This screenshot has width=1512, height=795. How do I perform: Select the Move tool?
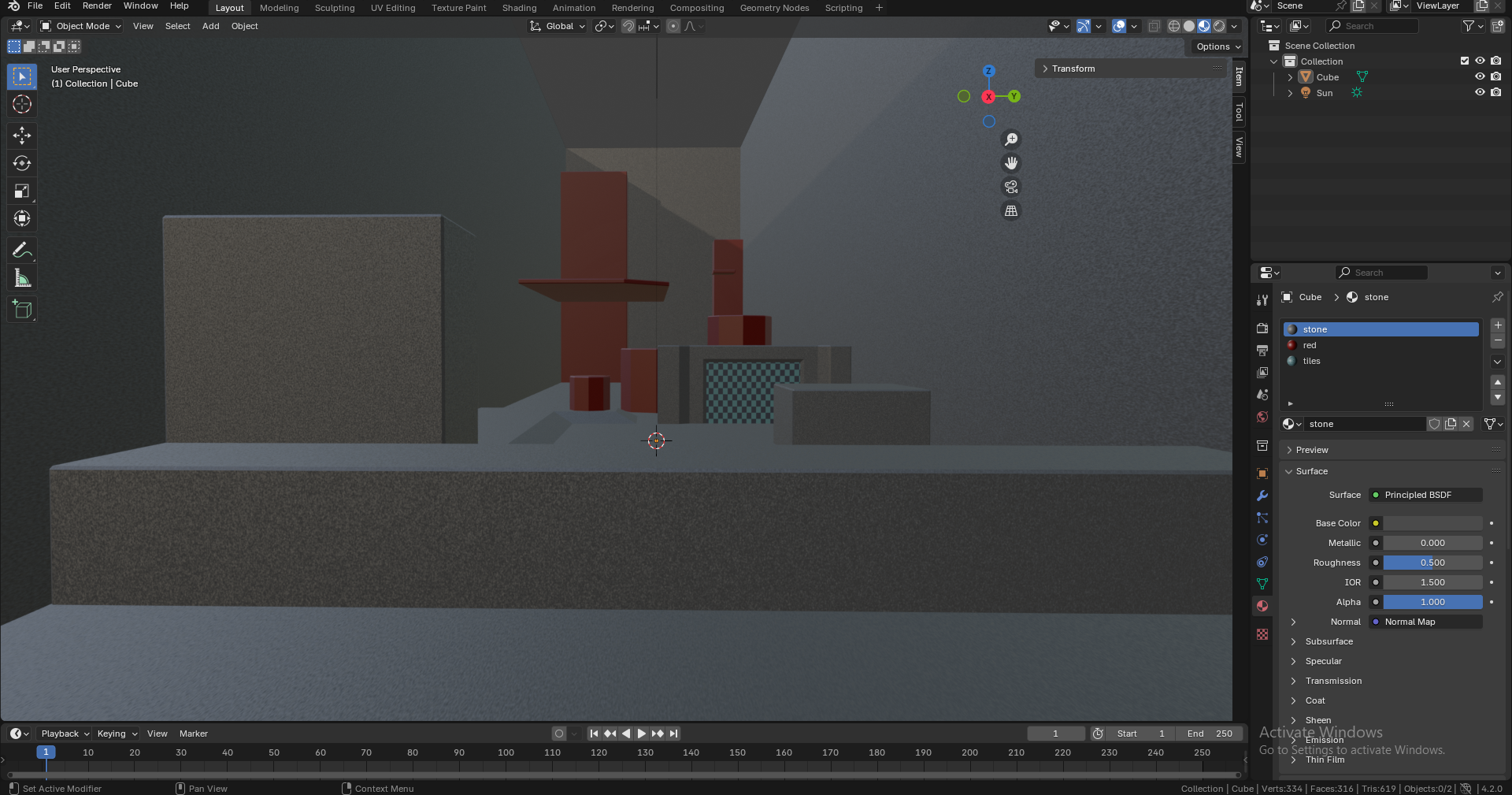[22, 136]
